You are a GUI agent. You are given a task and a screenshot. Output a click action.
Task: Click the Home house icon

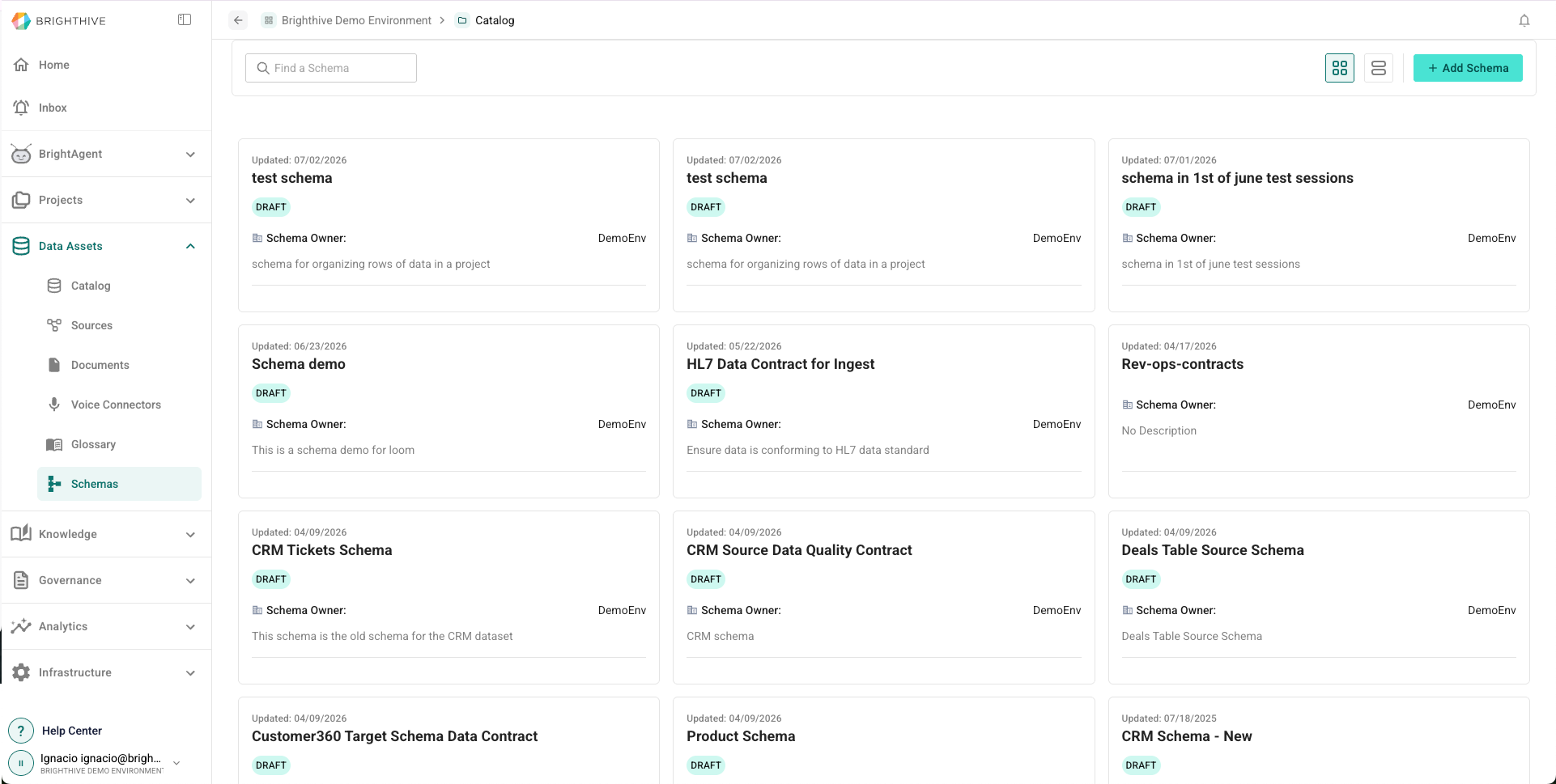tap(22, 65)
